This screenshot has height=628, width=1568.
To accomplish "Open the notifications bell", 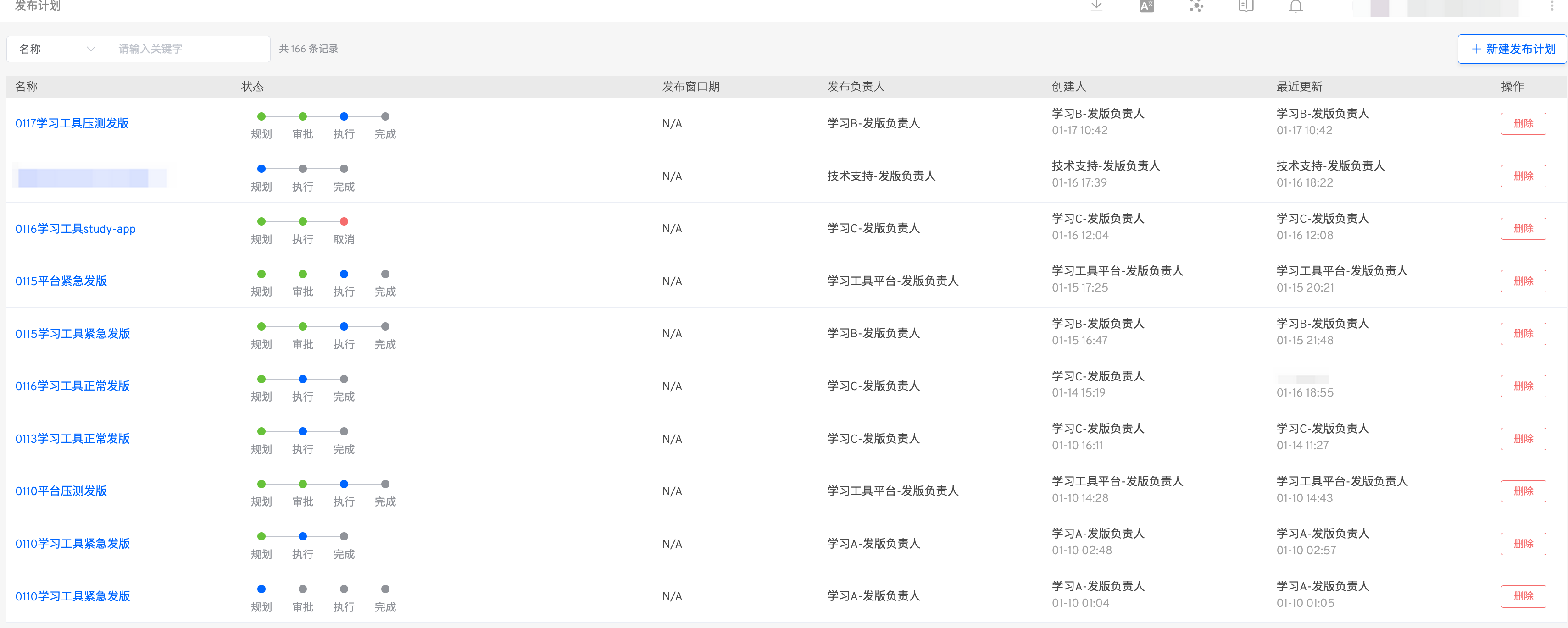I will tap(1296, 6).
